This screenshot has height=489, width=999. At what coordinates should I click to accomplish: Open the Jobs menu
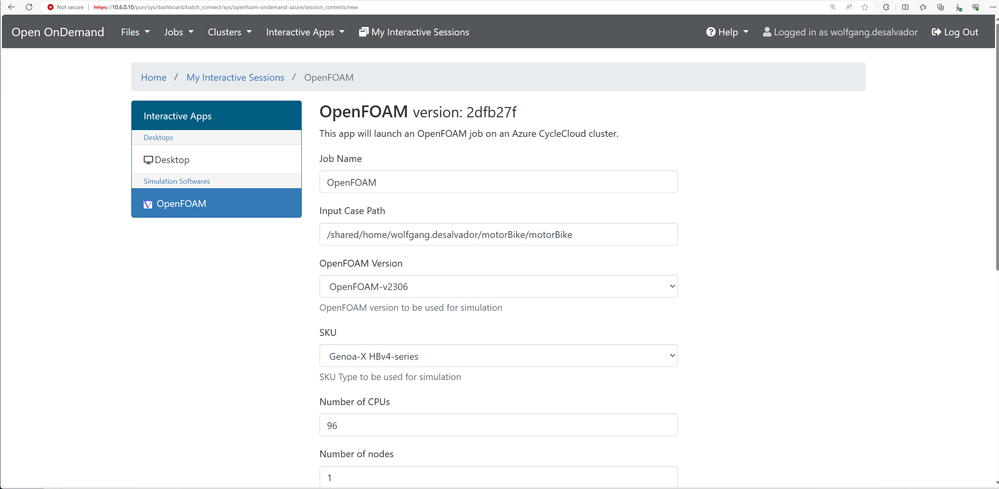click(178, 32)
